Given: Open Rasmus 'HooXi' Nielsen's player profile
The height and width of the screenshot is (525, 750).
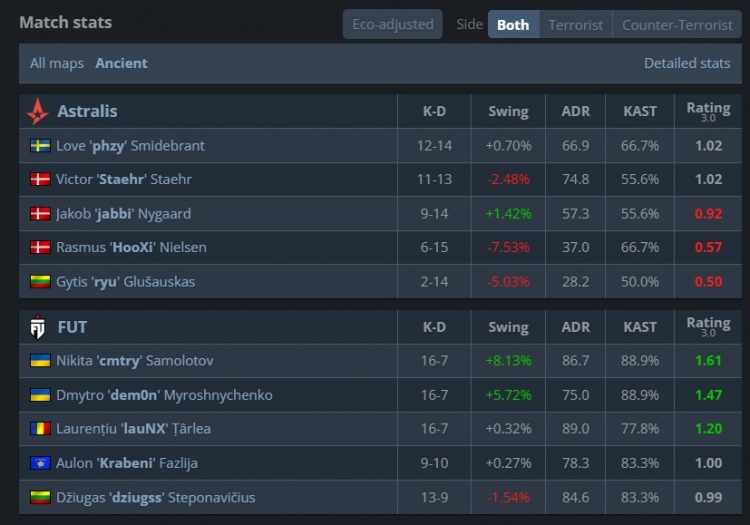Looking at the screenshot, I should coord(131,248).
